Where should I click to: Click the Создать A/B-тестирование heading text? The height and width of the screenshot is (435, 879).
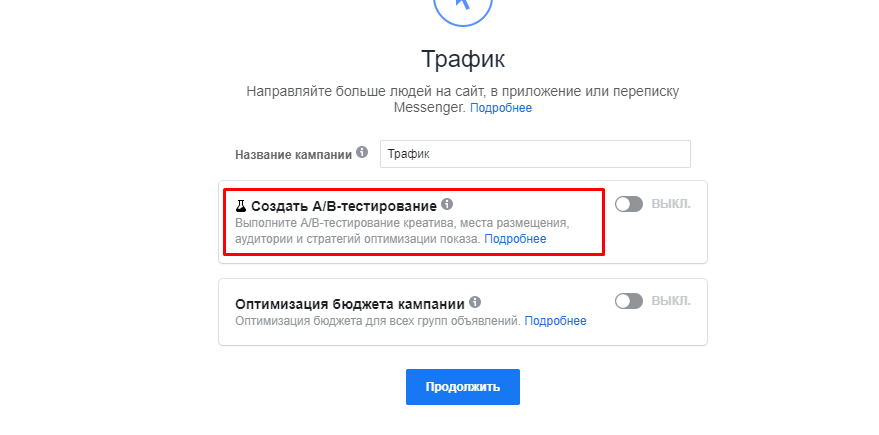pyautogui.click(x=344, y=206)
